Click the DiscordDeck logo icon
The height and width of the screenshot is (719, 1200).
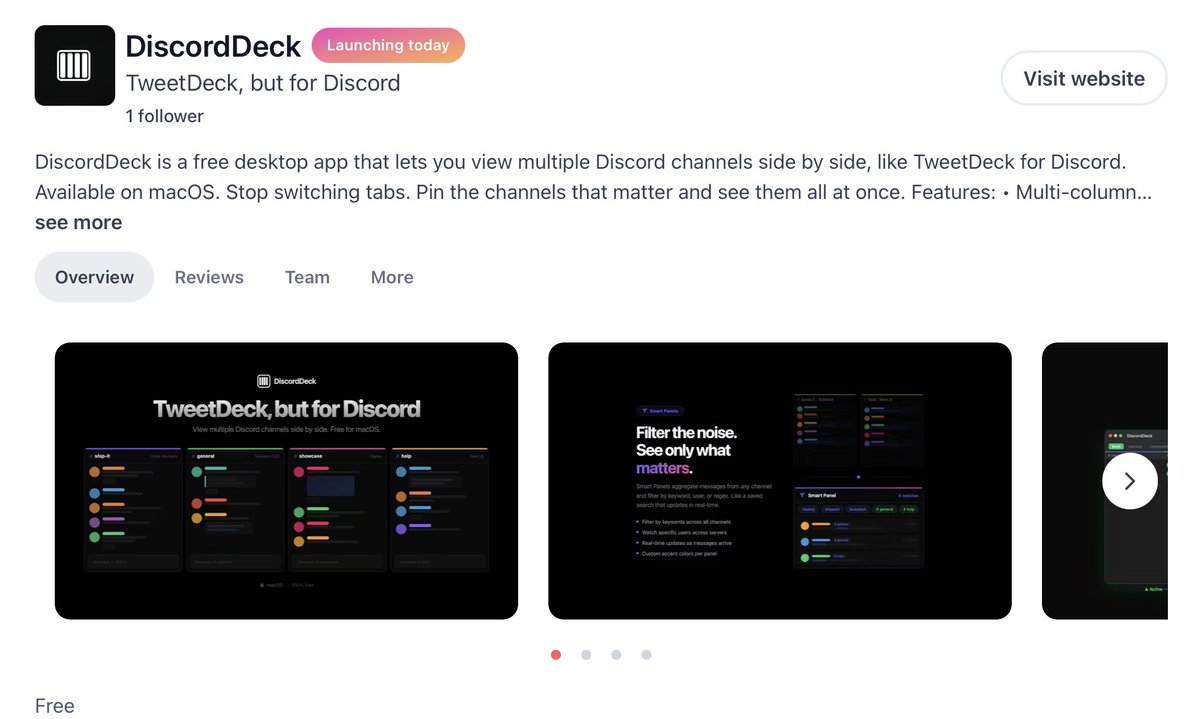(x=74, y=64)
